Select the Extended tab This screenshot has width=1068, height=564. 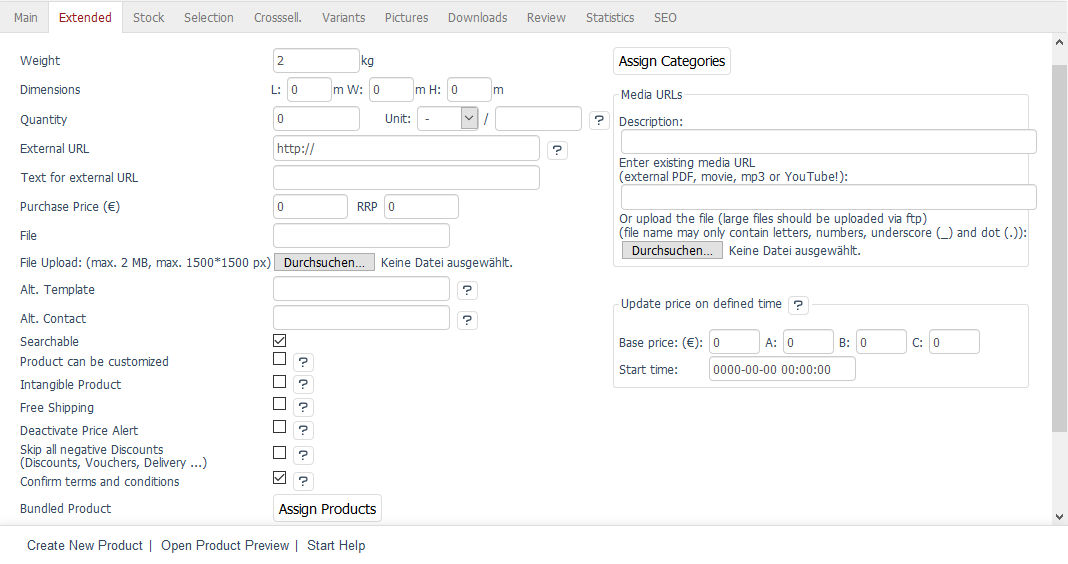[85, 18]
